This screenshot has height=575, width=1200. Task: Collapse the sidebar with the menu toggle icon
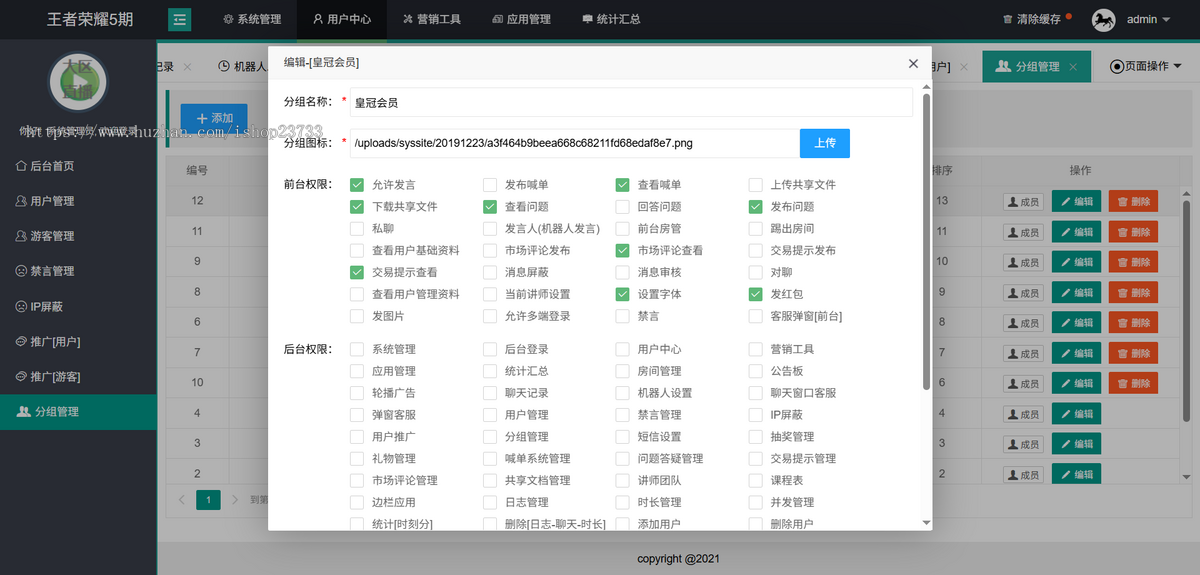click(x=180, y=19)
